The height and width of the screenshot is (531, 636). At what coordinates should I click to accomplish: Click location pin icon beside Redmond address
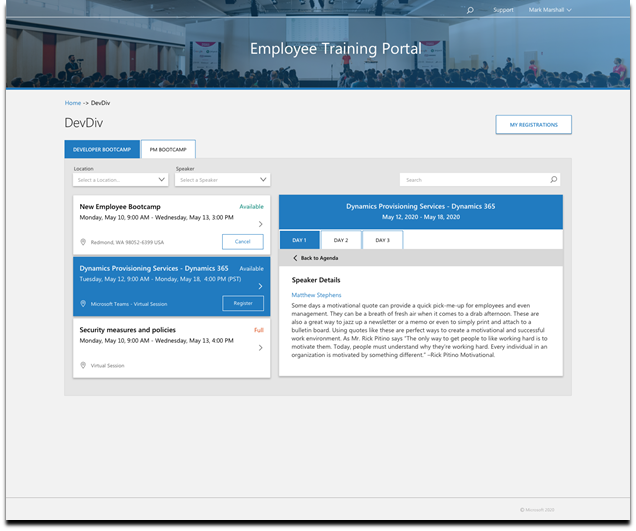(x=83, y=242)
